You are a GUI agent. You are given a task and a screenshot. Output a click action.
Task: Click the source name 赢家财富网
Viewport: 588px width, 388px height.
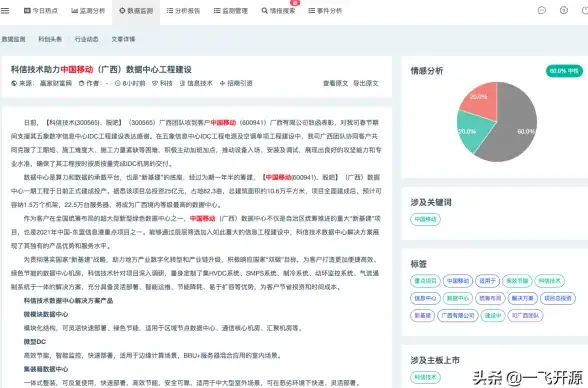[x=56, y=83]
